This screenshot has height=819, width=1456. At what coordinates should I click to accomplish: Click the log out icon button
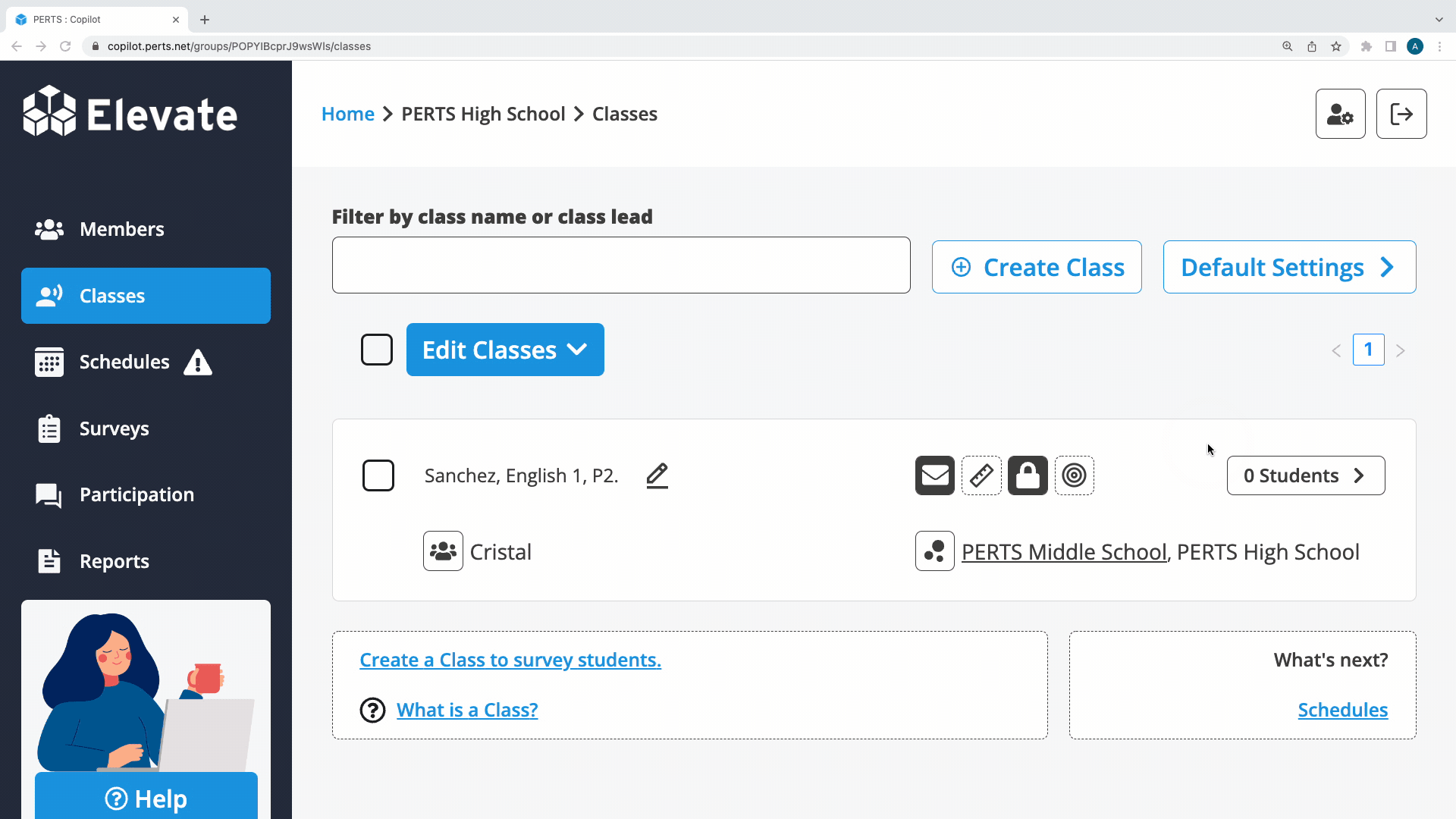pos(1401,114)
